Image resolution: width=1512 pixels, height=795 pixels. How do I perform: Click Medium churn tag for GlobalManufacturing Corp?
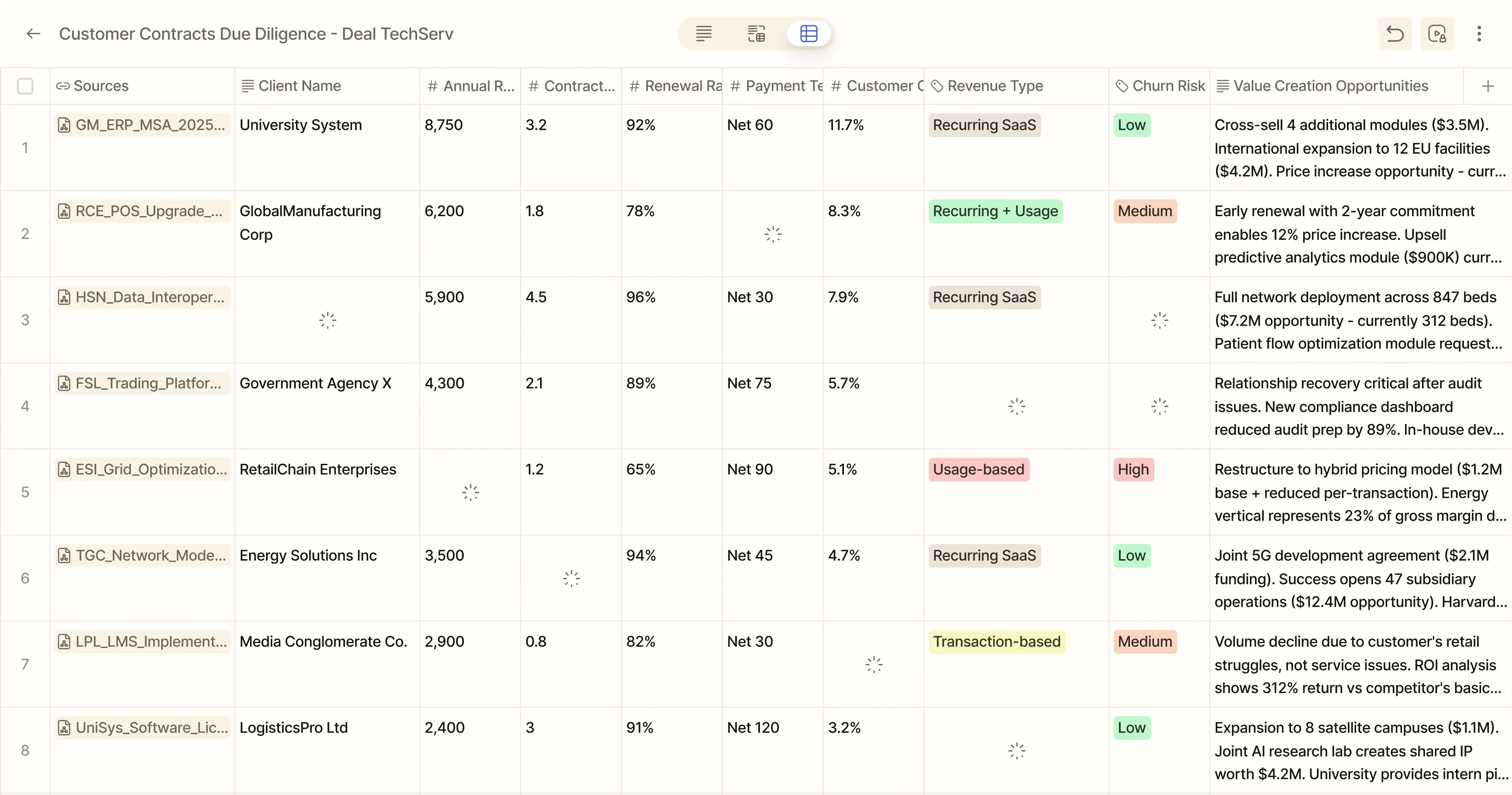pos(1145,211)
